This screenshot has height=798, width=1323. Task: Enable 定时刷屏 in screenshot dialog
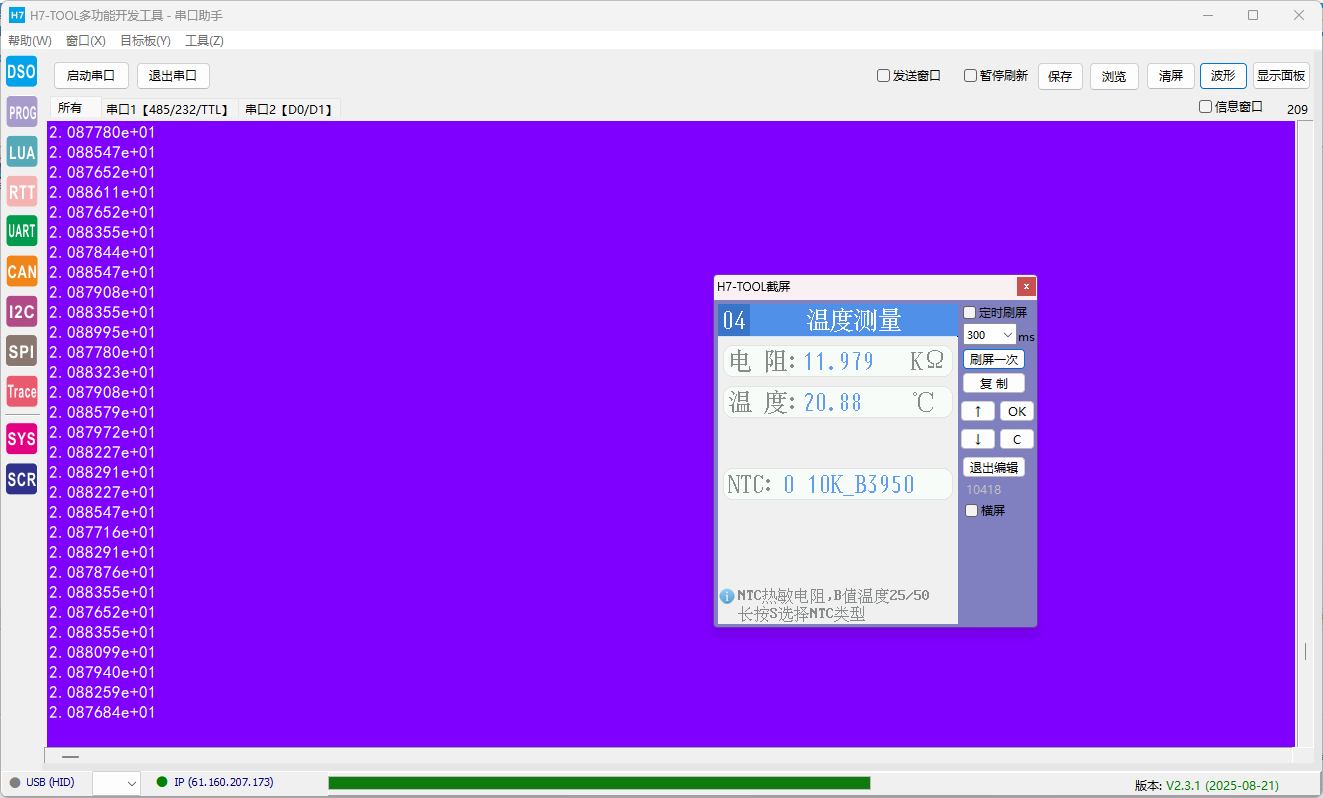(969, 313)
